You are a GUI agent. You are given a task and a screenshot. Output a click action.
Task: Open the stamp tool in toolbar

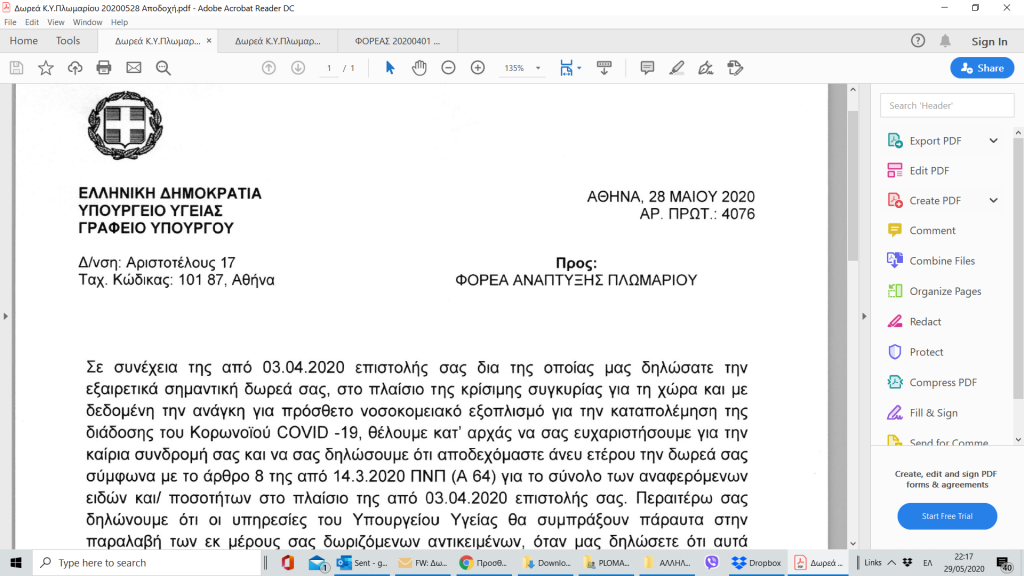click(x=735, y=68)
